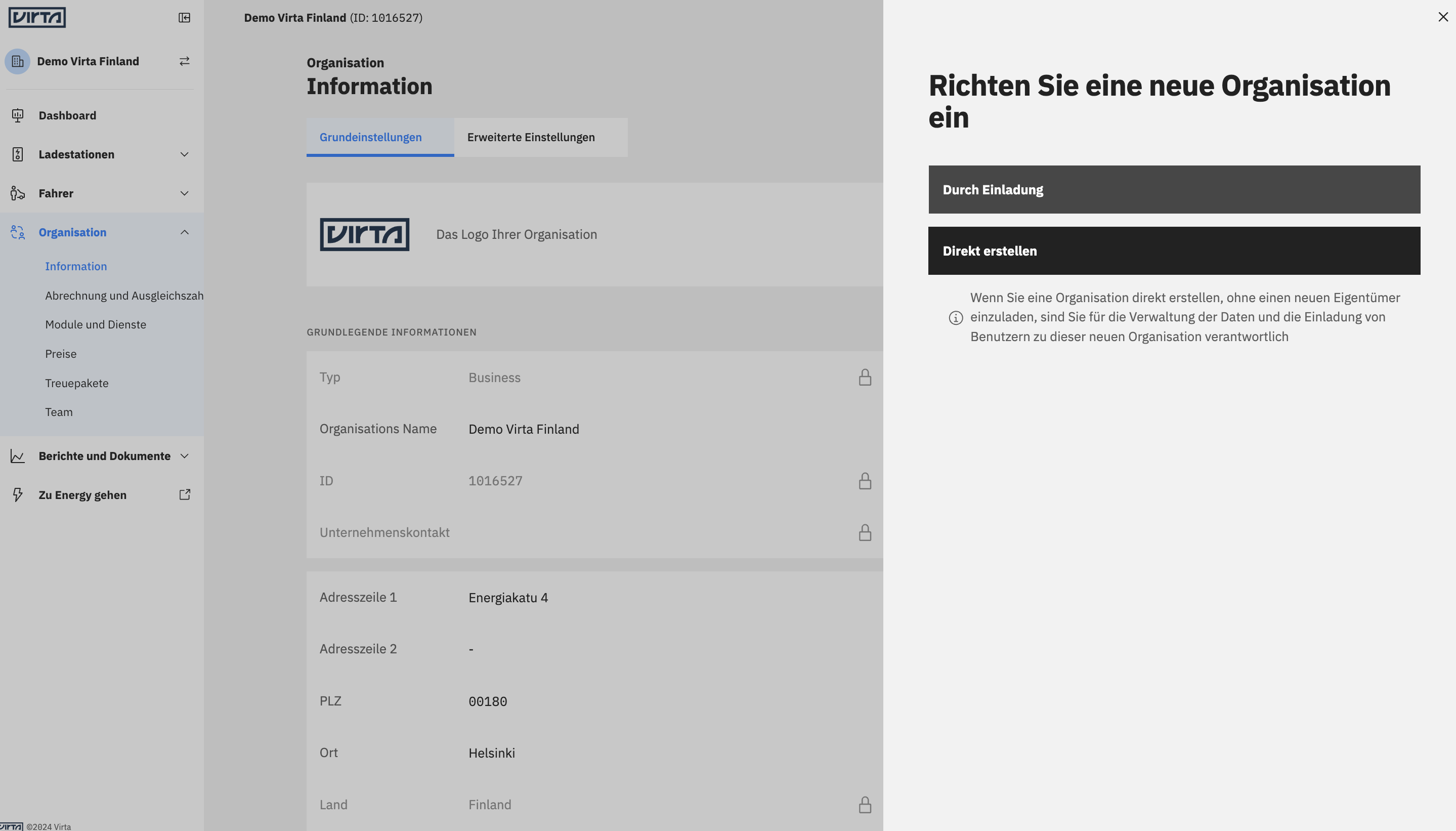Click the lock icon in the Typ row
Viewport: 1456px width, 831px height.
[x=865, y=377]
